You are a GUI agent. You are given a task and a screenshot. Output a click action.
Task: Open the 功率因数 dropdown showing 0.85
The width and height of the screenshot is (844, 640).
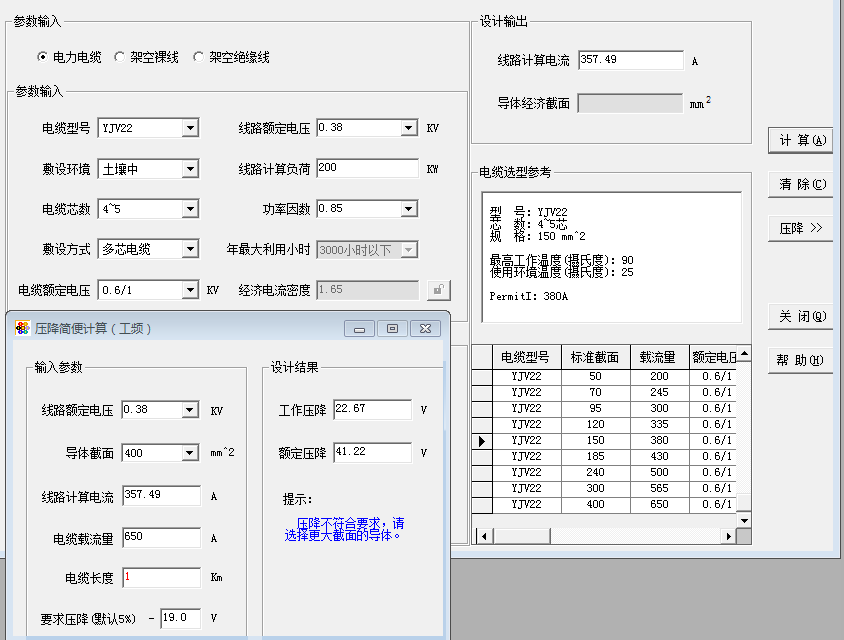pyautogui.click(x=408, y=209)
